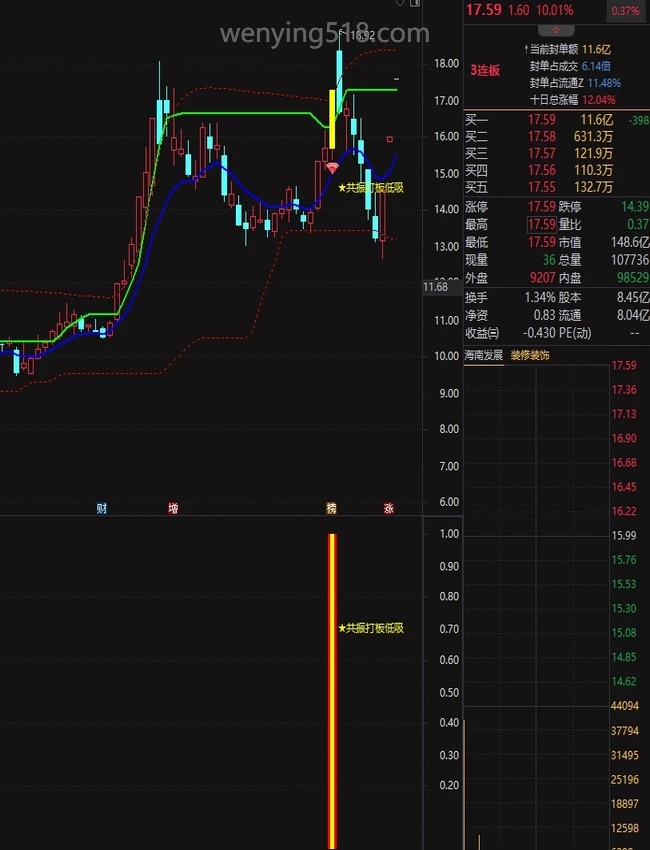Click the boxed 最高 price 17.59
This screenshot has width=650, height=850.
(541, 224)
